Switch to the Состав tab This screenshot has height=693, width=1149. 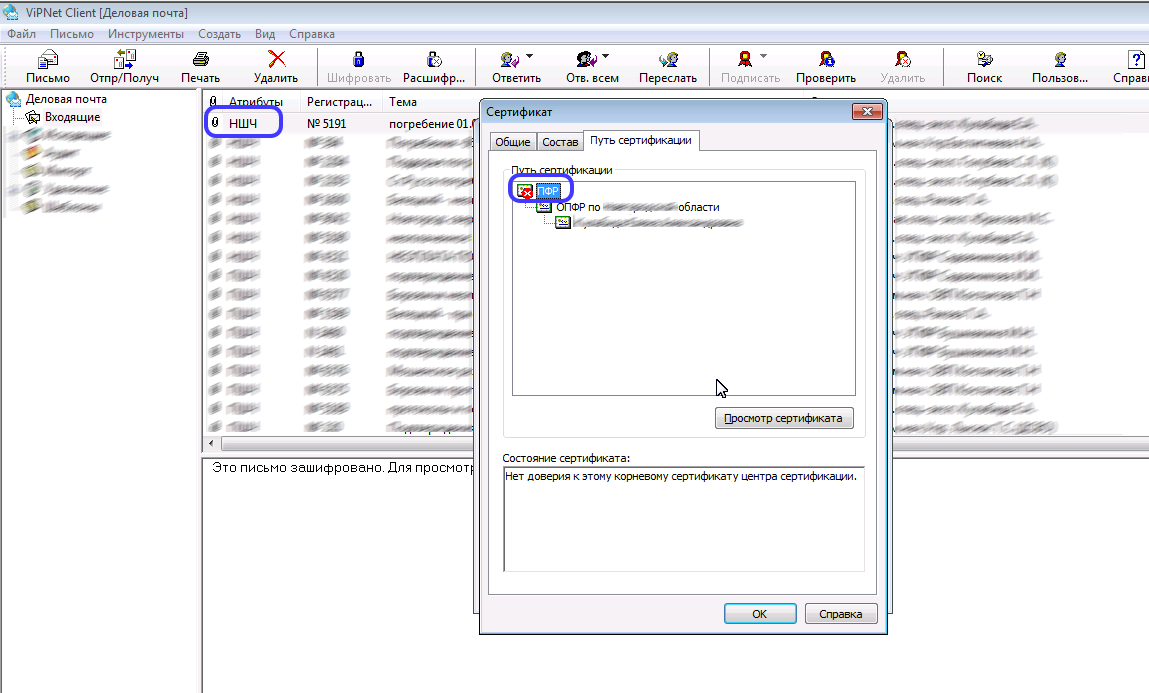tap(560, 142)
